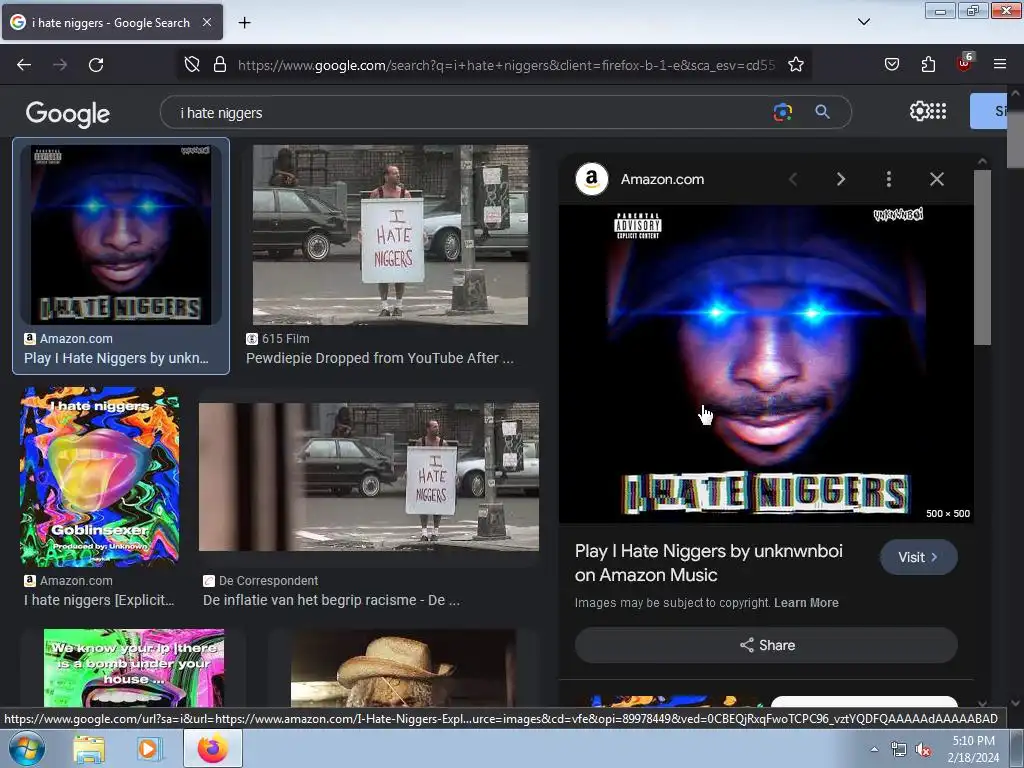Click the Visit button

pyautogui.click(x=918, y=557)
